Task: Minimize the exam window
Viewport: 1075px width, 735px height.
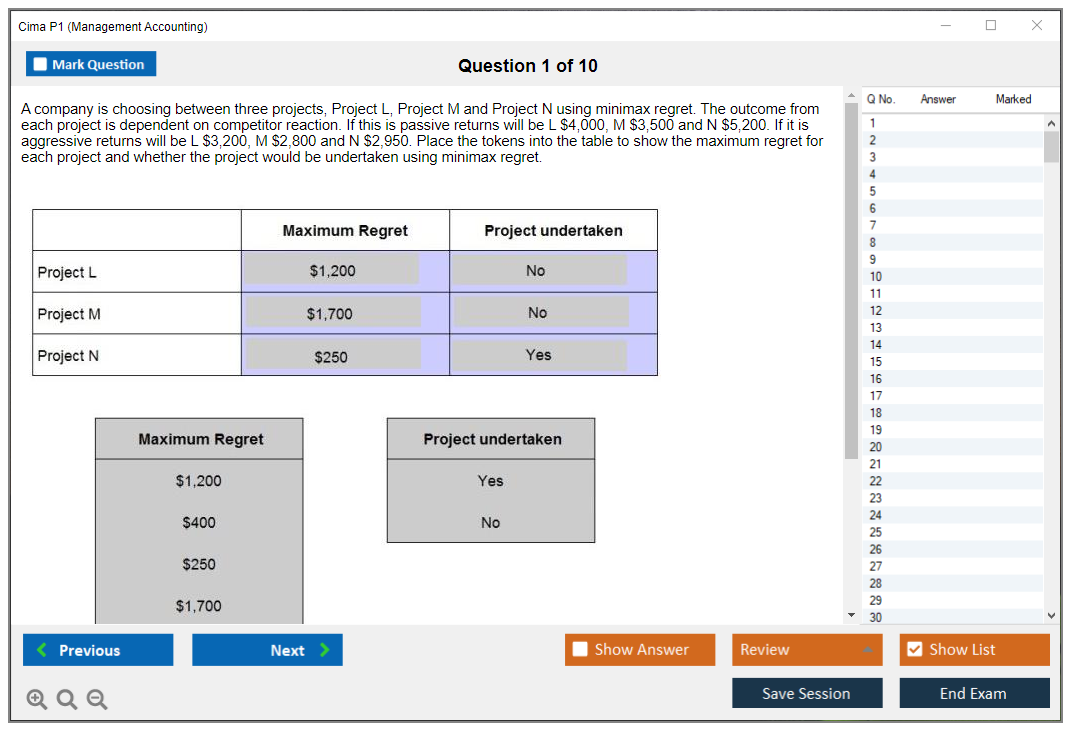Action: [x=945, y=26]
